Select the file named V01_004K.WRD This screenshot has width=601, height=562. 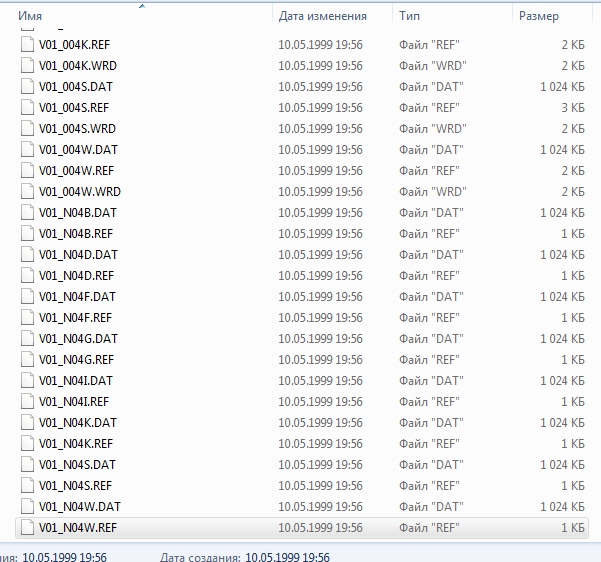77,65
